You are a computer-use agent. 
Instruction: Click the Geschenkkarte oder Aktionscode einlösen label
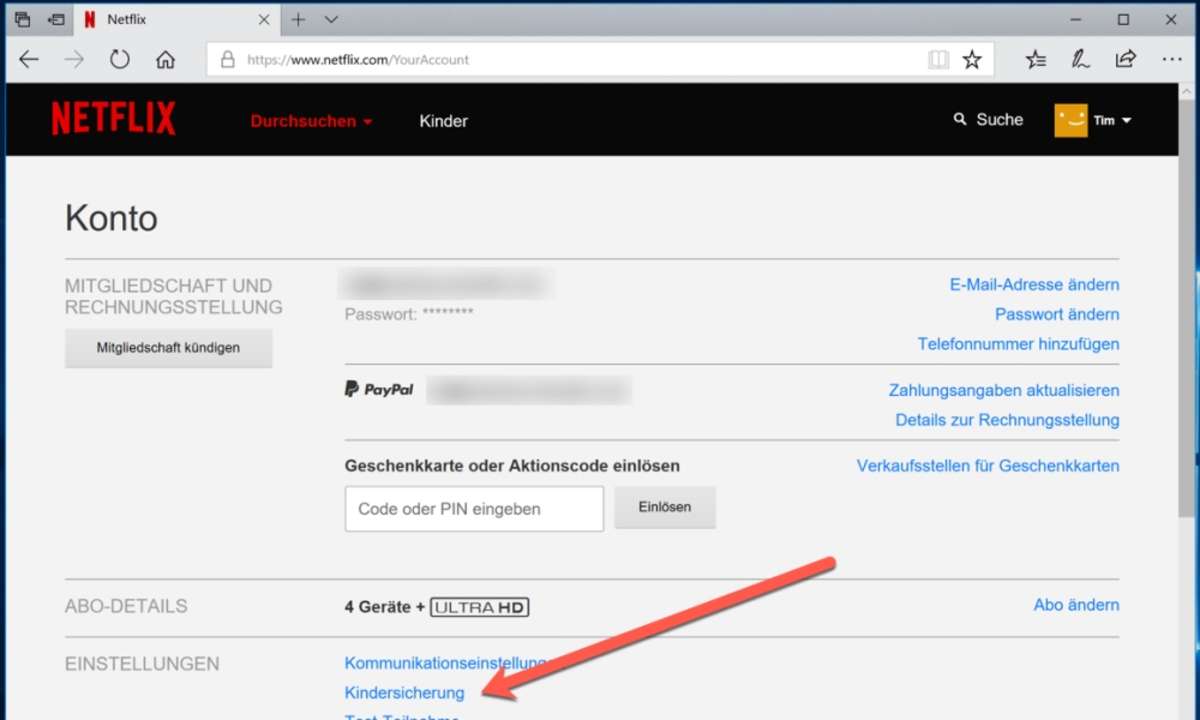pyautogui.click(x=512, y=466)
